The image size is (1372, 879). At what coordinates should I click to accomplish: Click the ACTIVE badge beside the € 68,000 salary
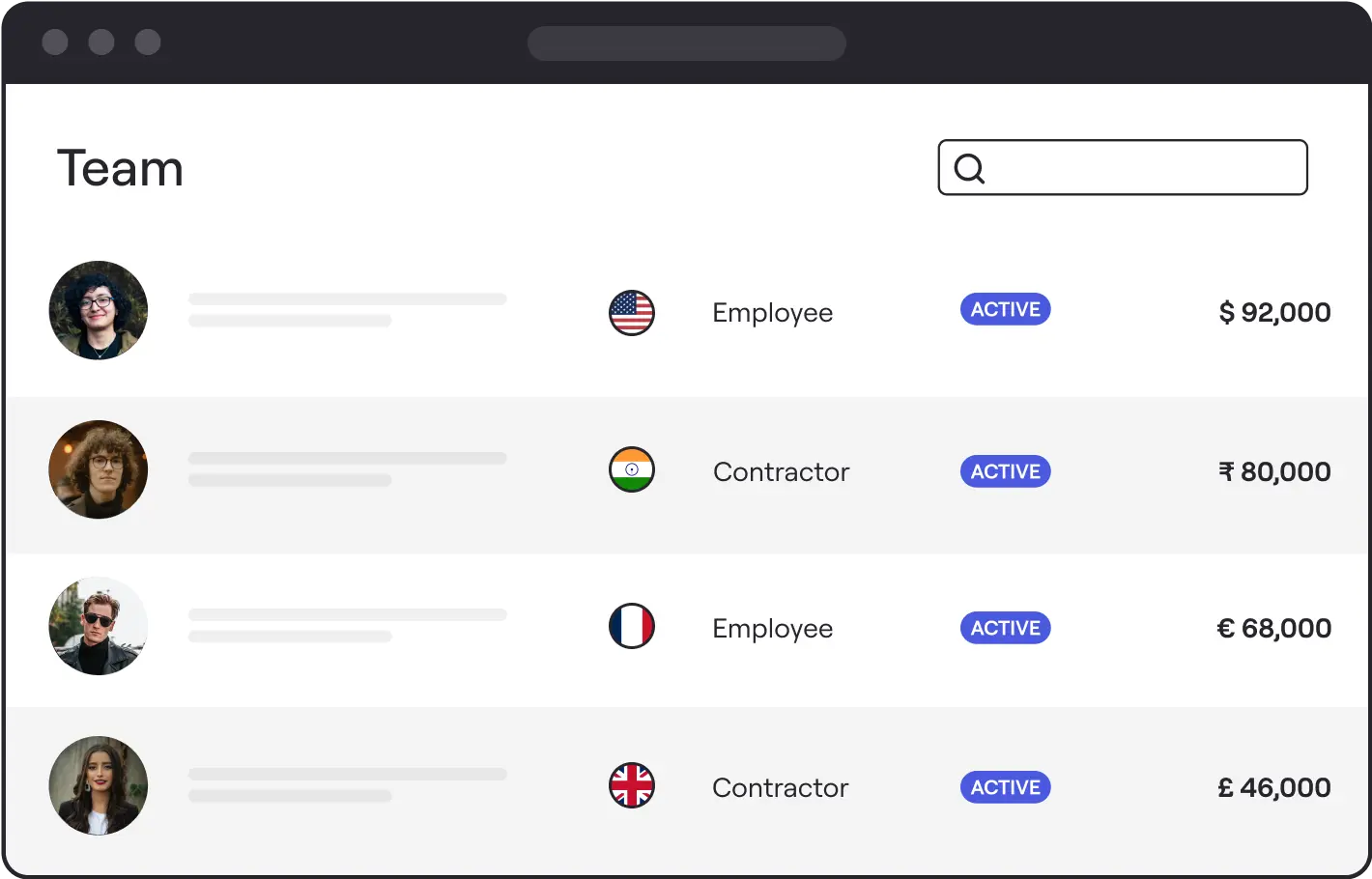coord(1005,628)
